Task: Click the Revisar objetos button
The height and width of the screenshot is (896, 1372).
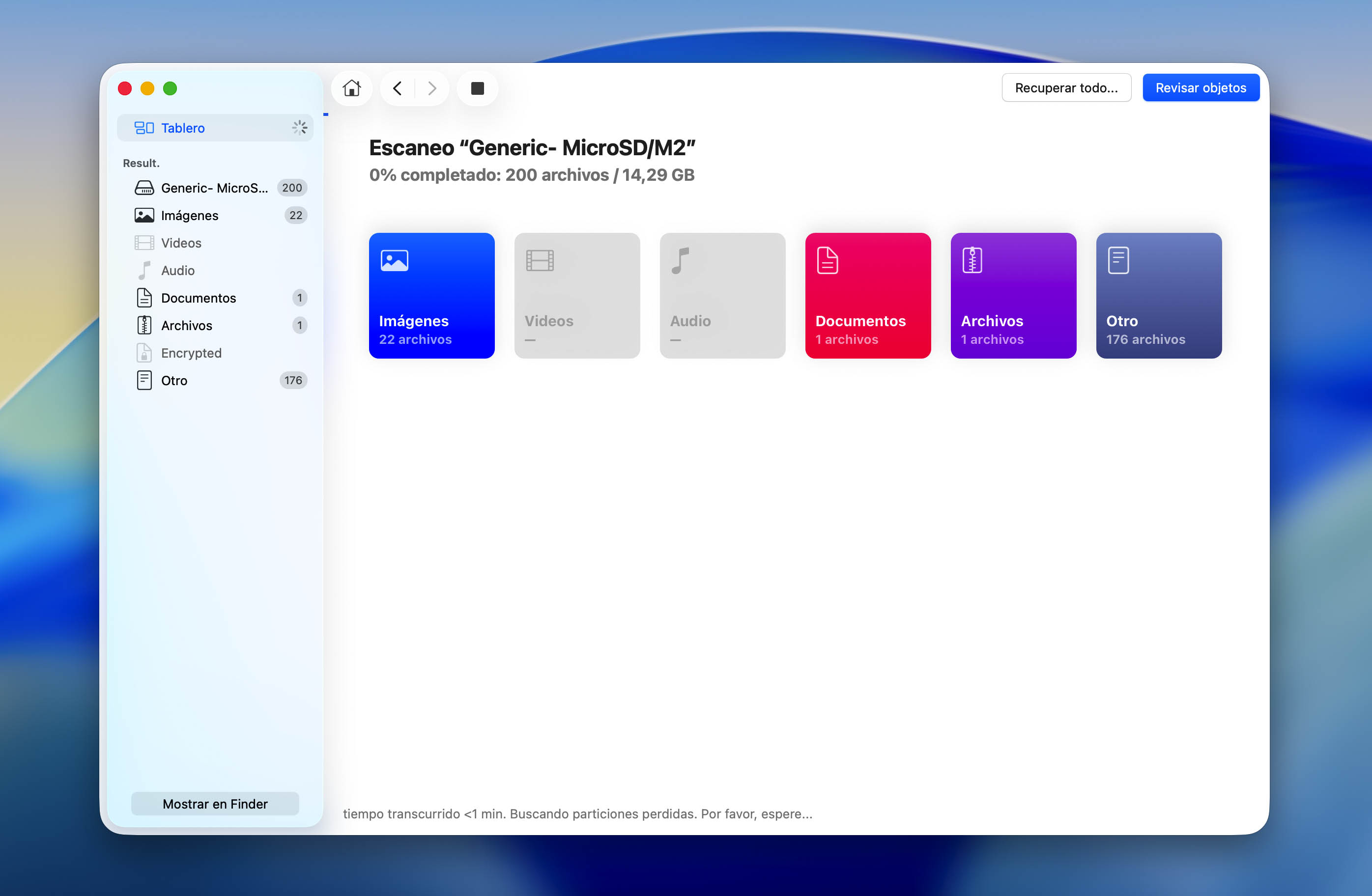Action: click(x=1201, y=87)
